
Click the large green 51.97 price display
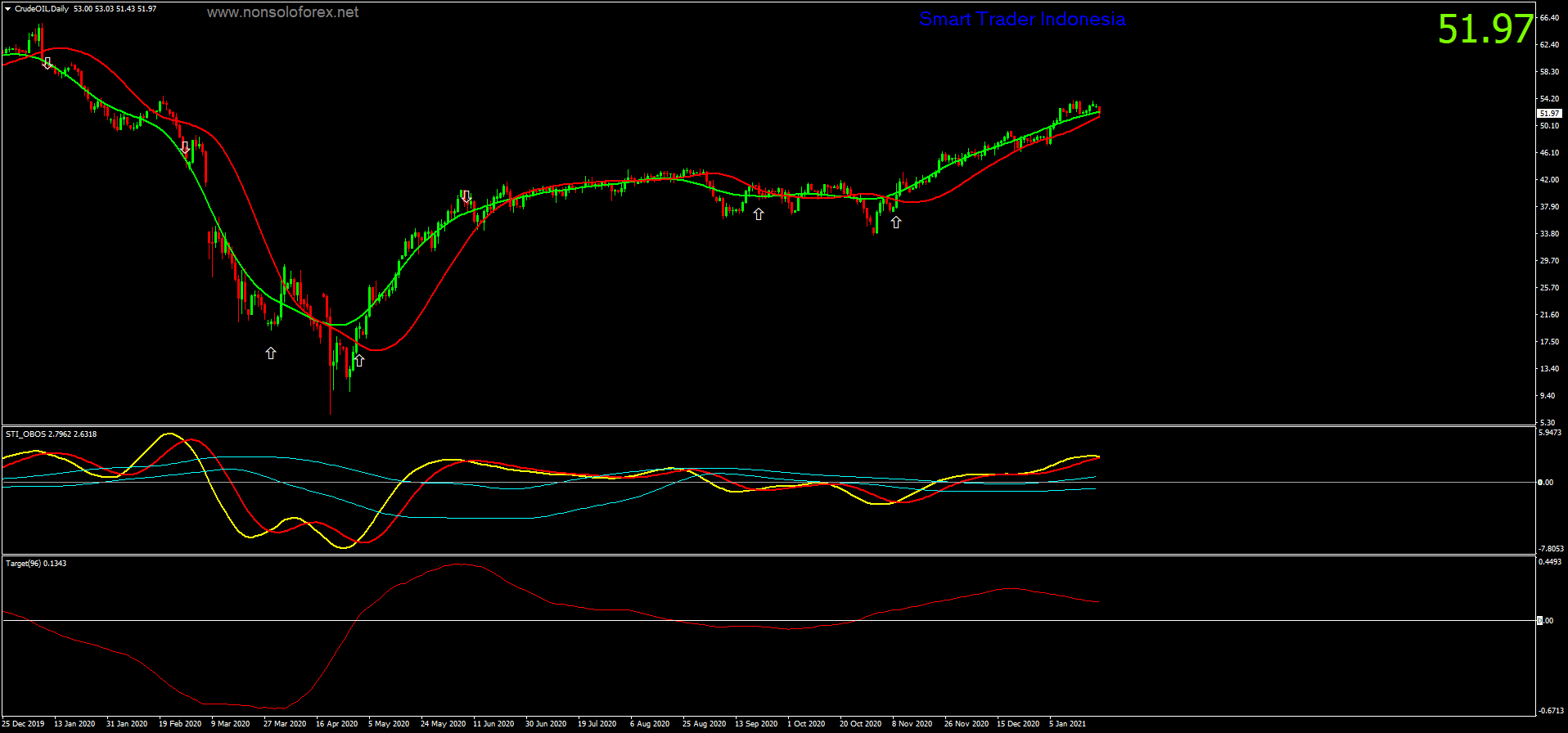(x=1485, y=29)
